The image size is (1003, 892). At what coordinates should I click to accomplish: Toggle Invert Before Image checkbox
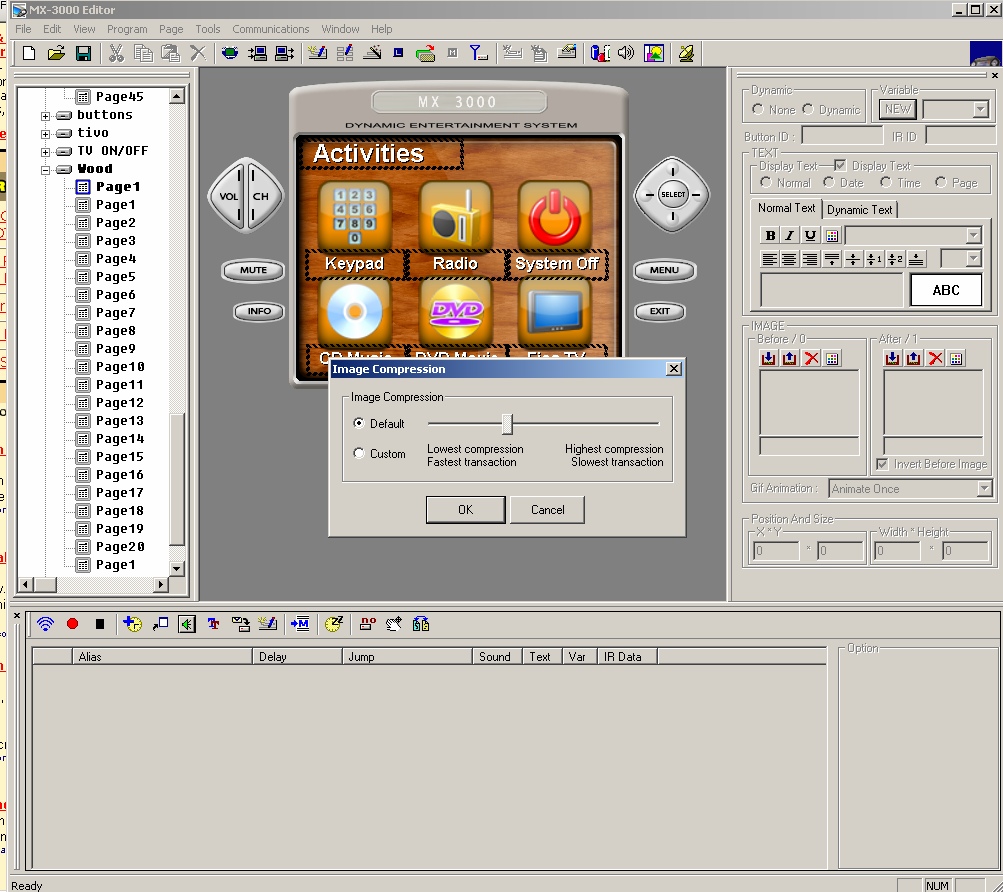[883, 464]
